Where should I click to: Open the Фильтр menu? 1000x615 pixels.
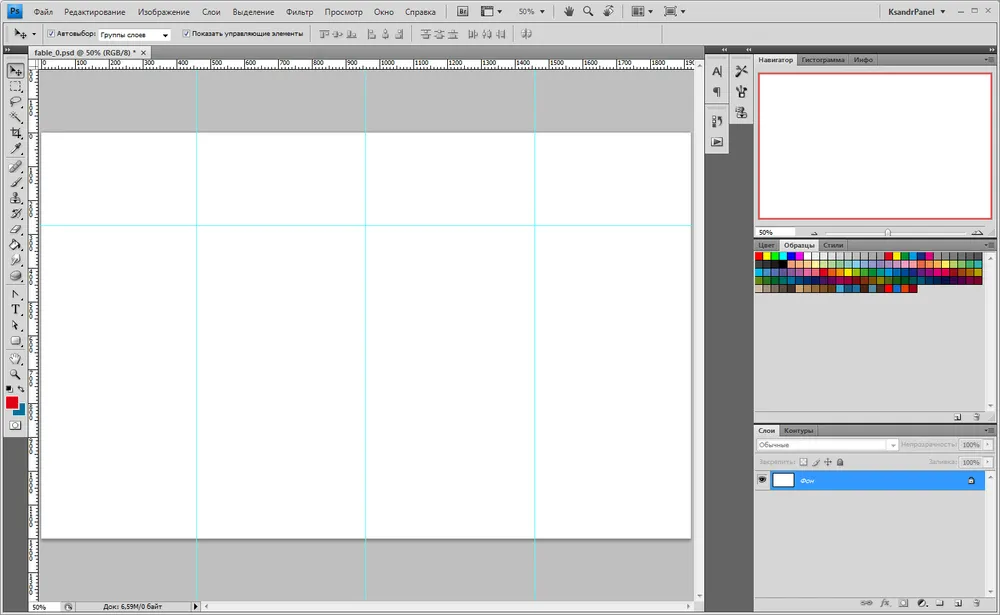[299, 12]
